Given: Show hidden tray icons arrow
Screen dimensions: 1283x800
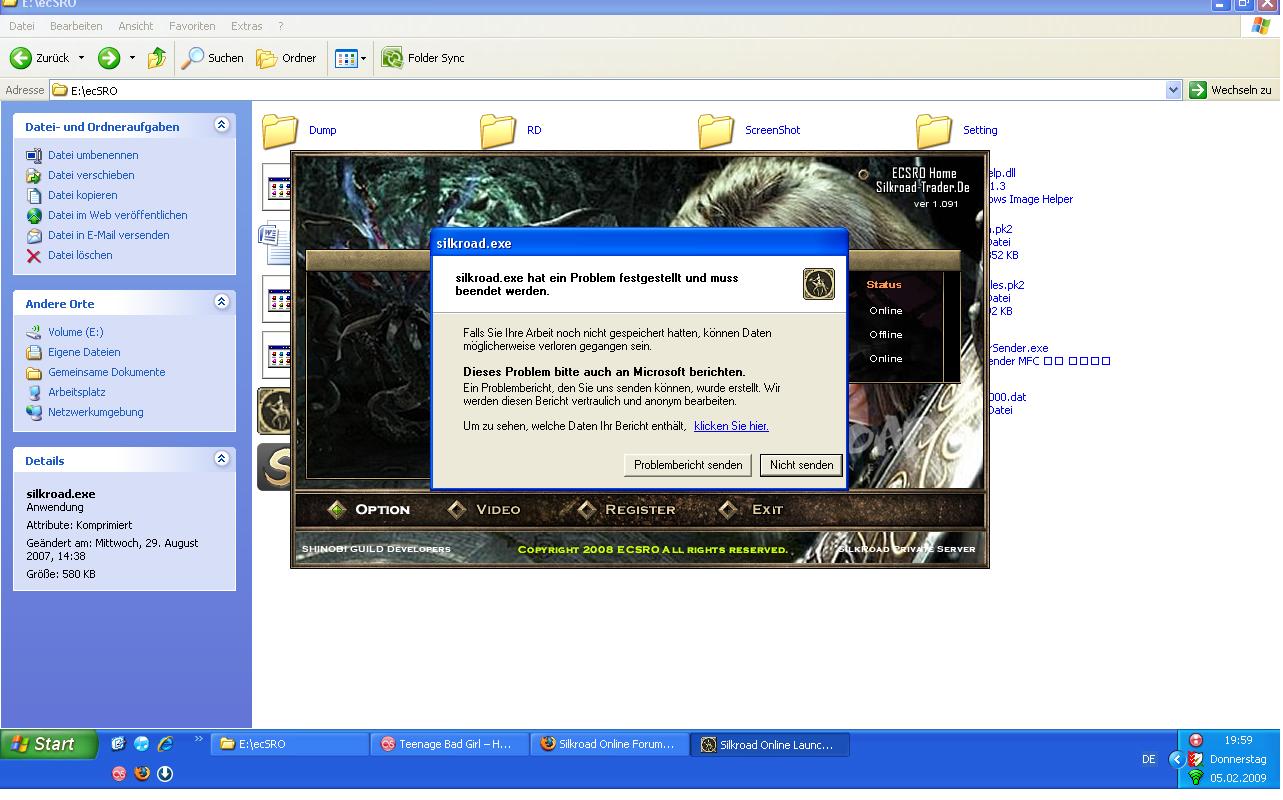Looking at the screenshot, I should 1176,759.
